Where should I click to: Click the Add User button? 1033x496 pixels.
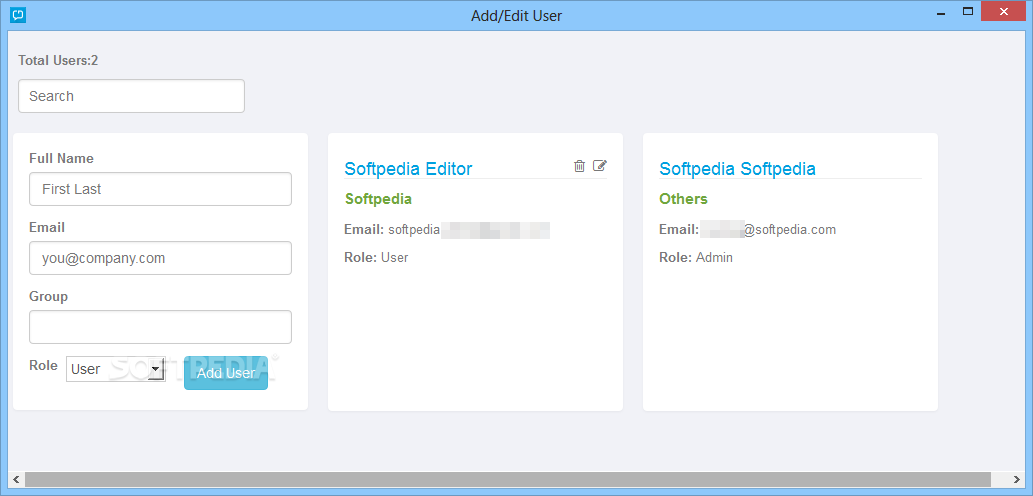(x=226, y=373)
